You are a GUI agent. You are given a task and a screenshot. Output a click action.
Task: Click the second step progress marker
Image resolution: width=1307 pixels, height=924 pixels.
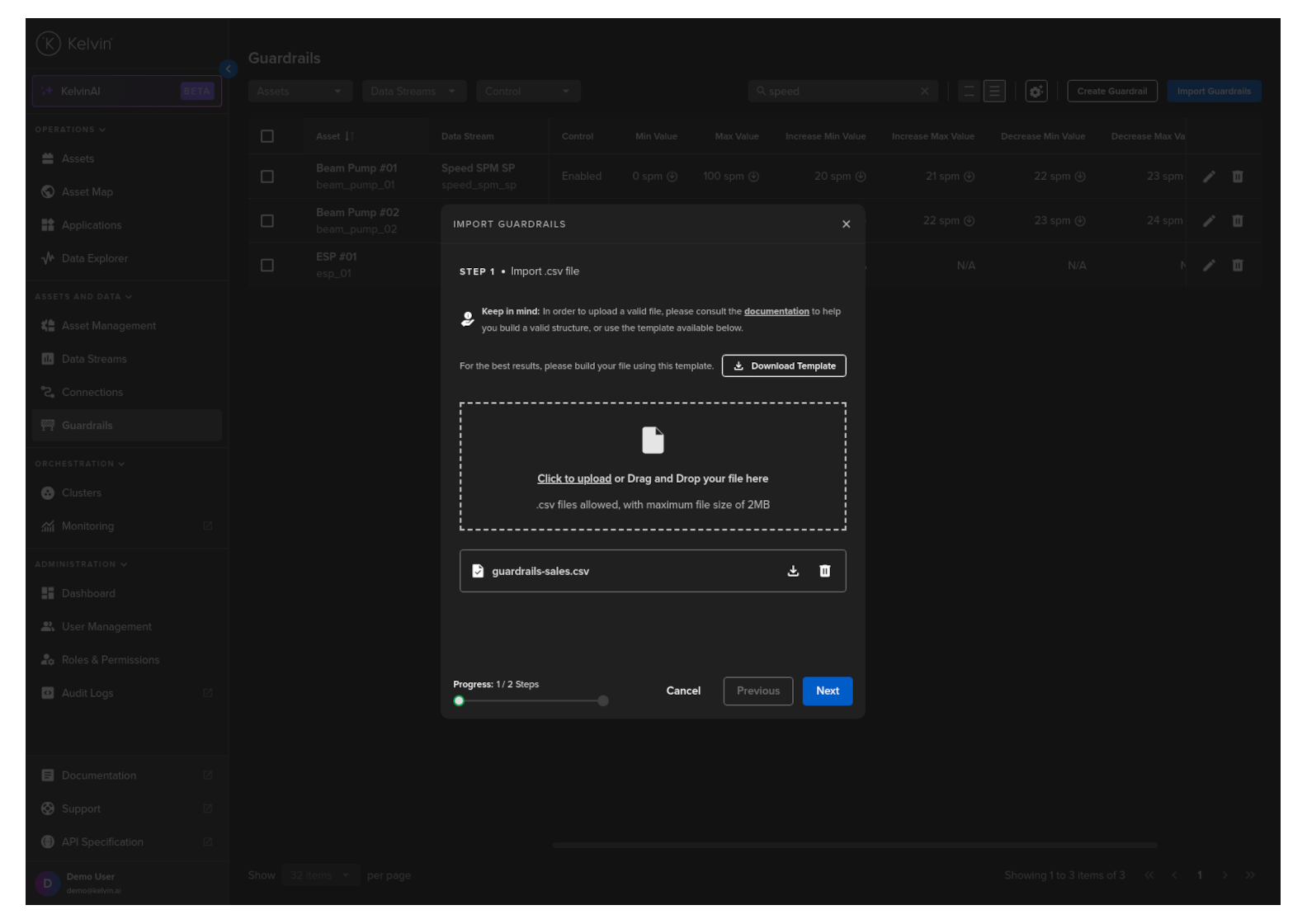(x=603, y=701)
